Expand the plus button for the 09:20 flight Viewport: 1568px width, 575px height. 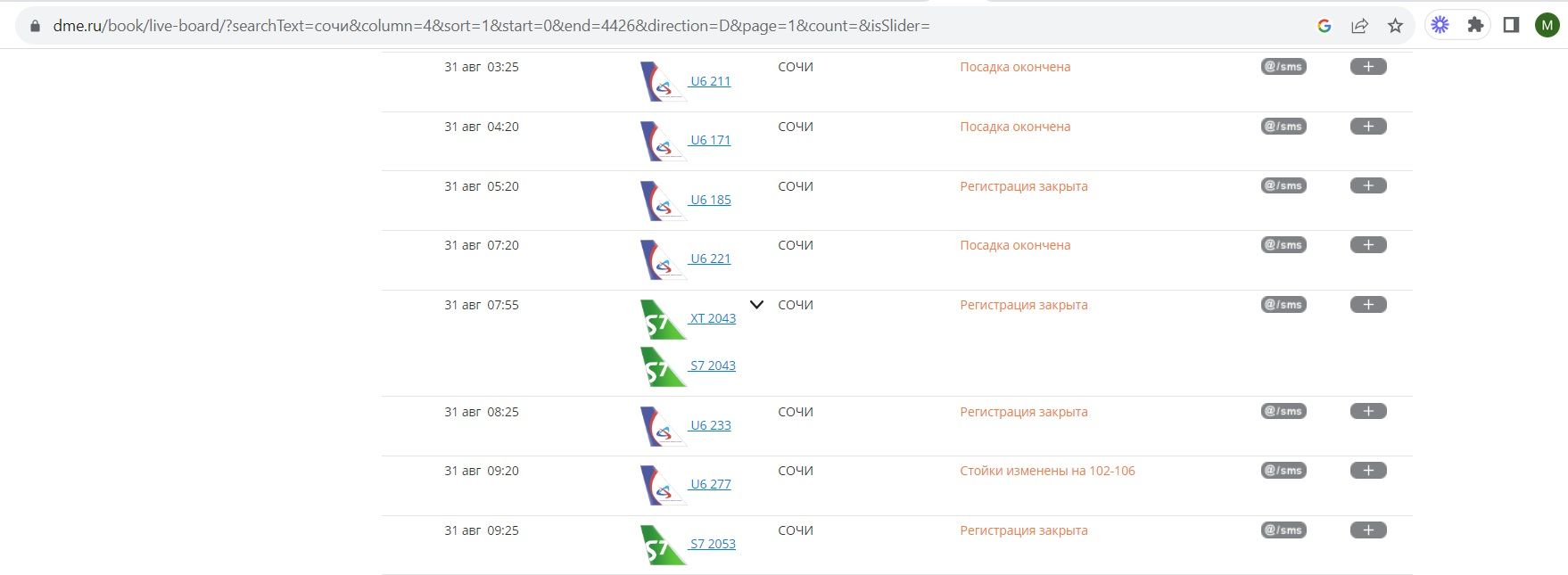coord(1367,471)
